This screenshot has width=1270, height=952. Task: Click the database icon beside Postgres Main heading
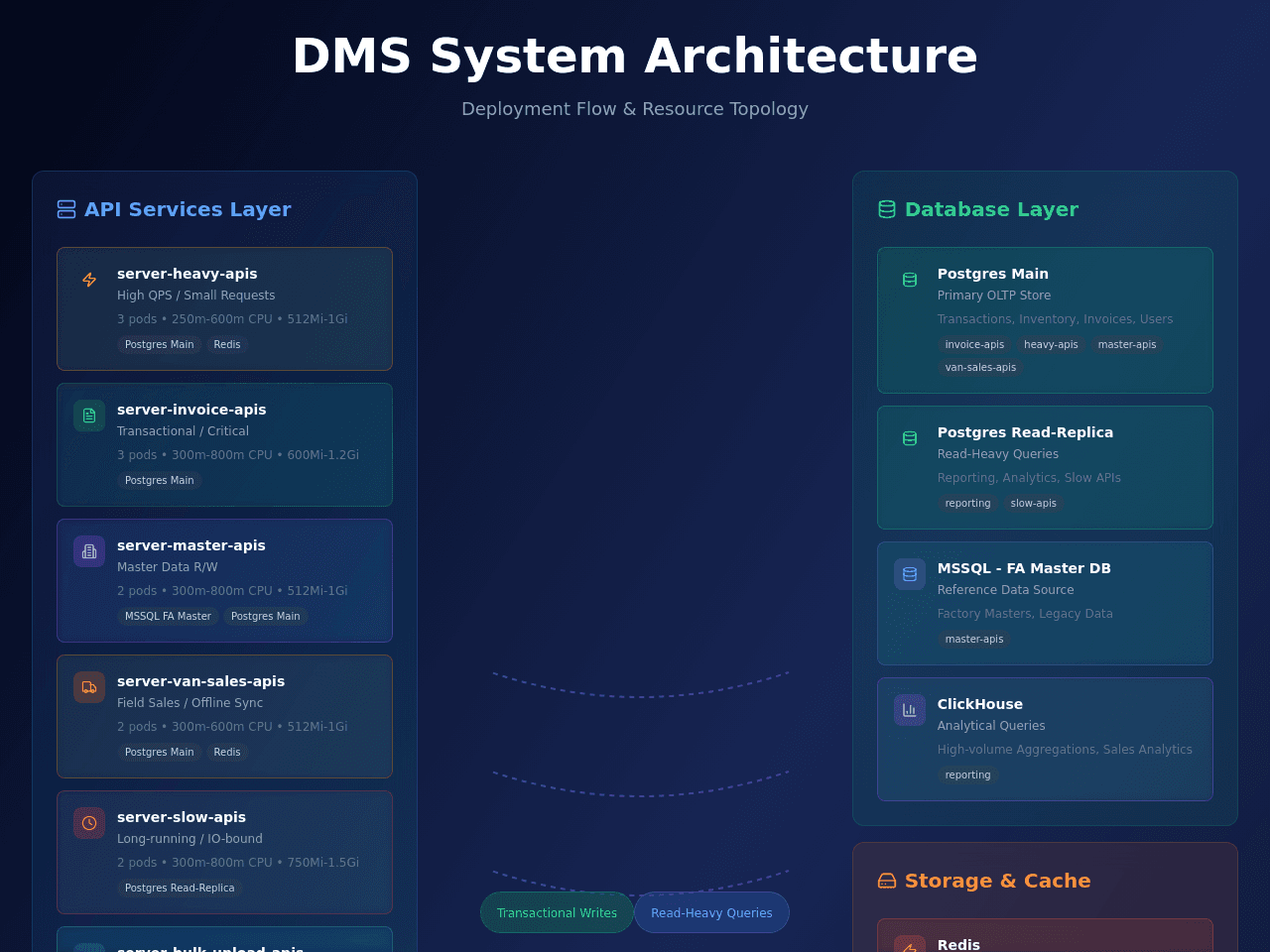[x=910, y=280]
